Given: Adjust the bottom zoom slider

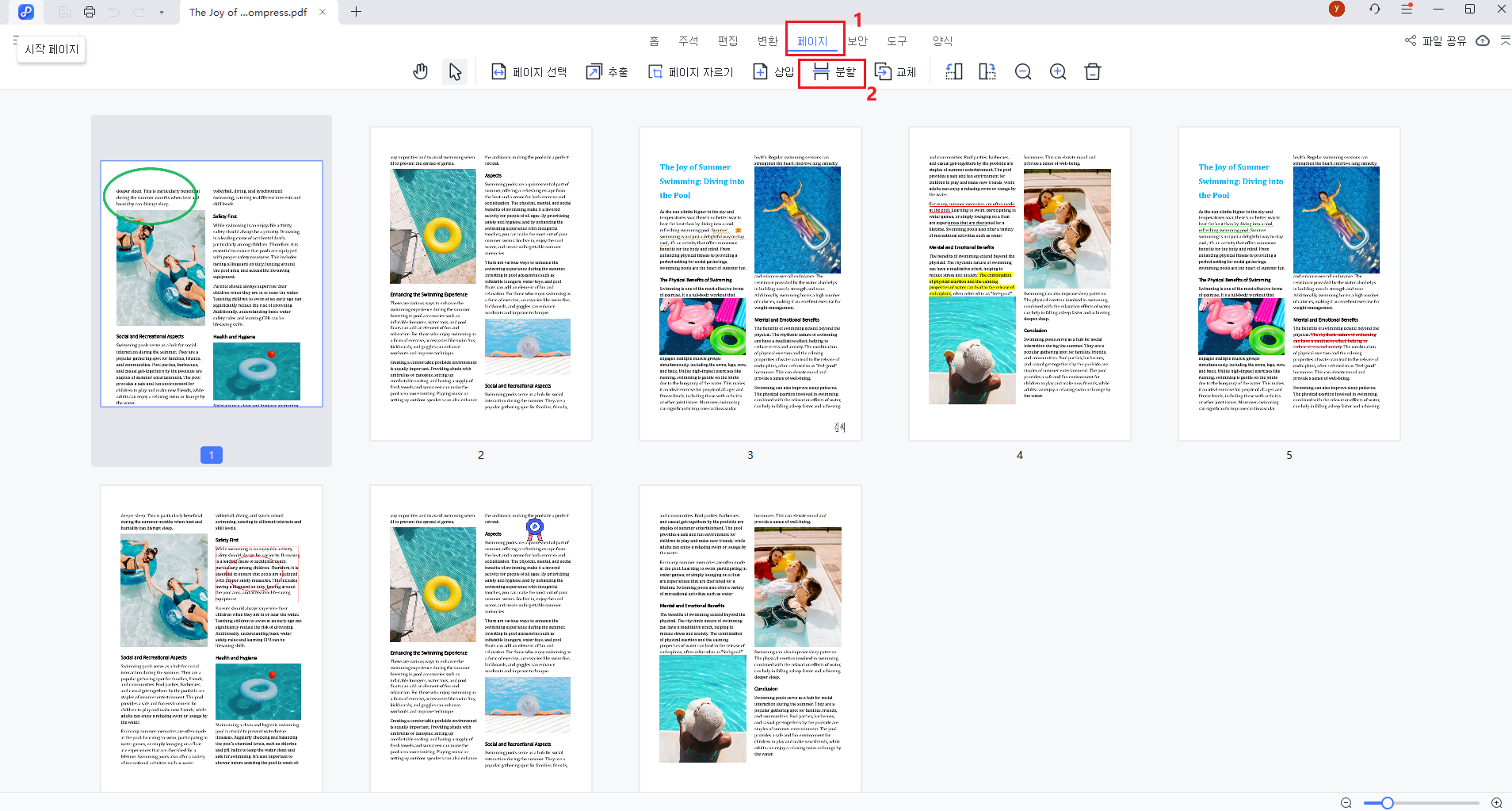Looking at the screenshot, I should [1386, 802].
